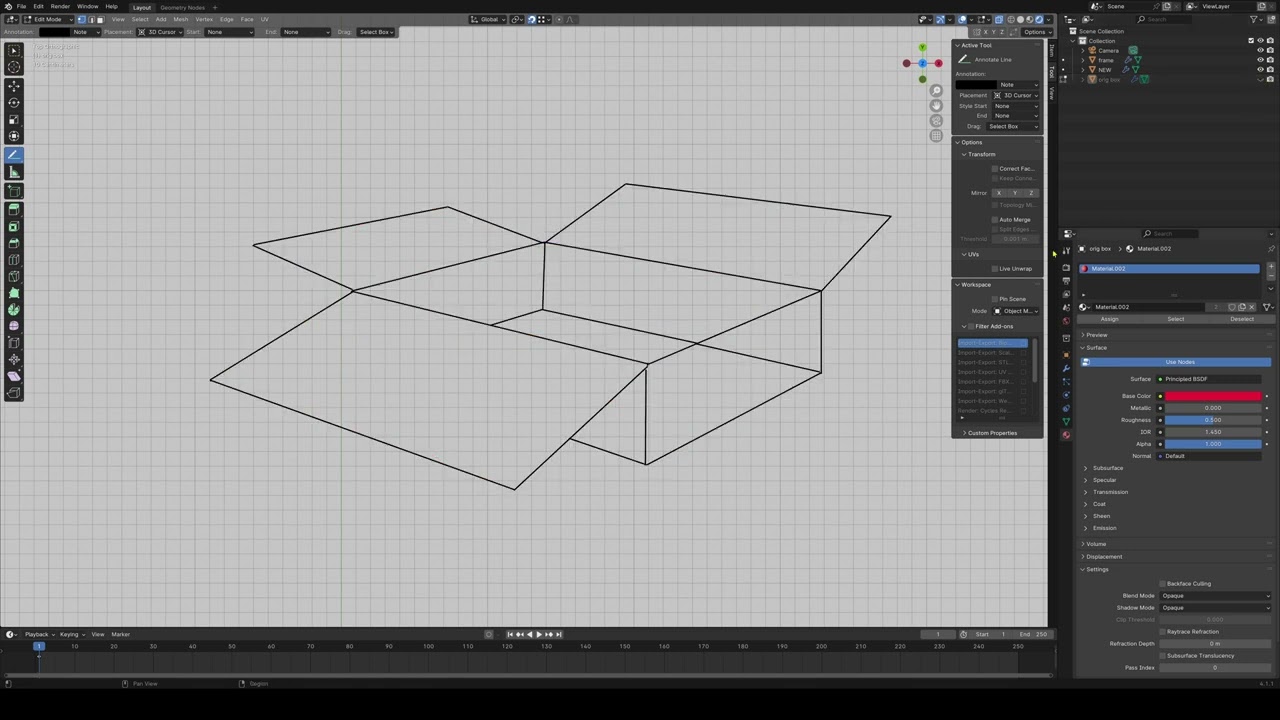Switch to rendered viewport shading

click(x=1039, y=19)
